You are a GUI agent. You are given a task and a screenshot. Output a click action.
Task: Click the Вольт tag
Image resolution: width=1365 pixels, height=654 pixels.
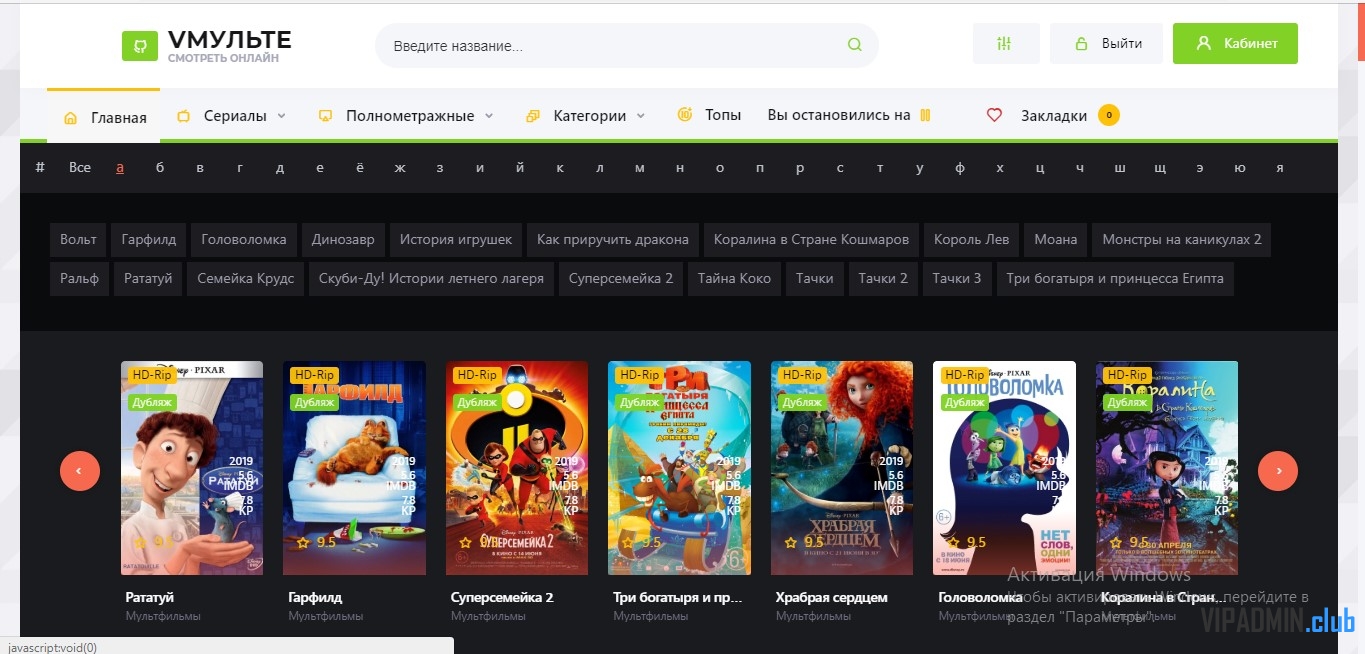[x=78, y=240]
